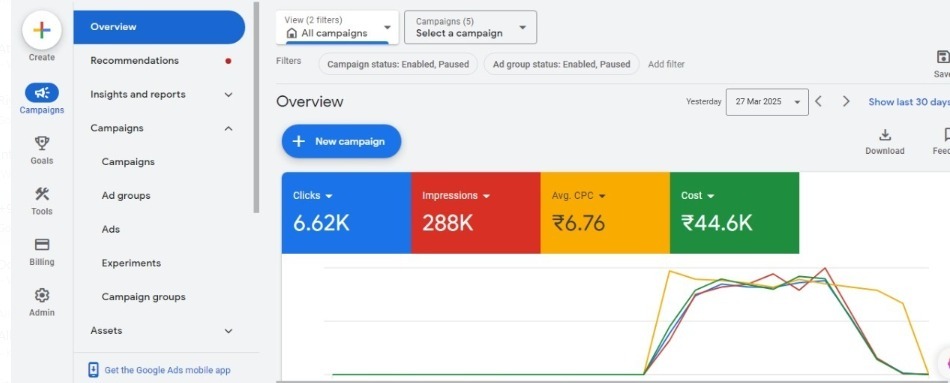The image size is (950, 383).
Task: Click the Download icon
Action: 885,135
